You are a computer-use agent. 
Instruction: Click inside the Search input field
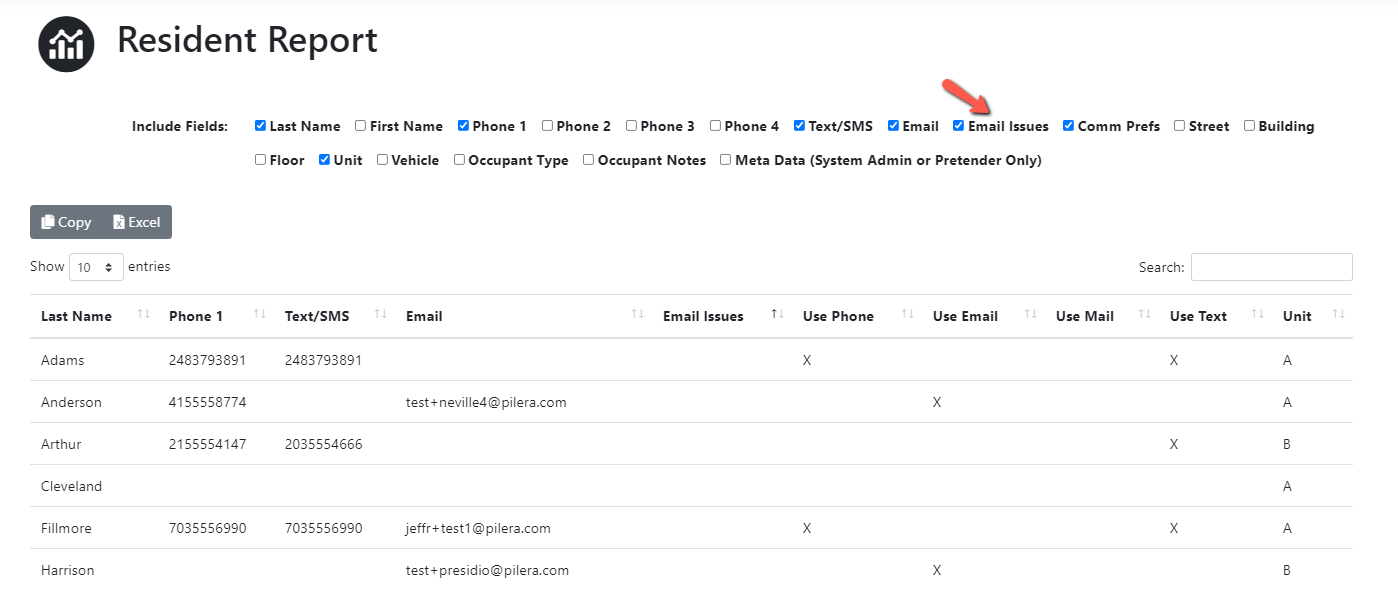click(x=1271, y=267)
